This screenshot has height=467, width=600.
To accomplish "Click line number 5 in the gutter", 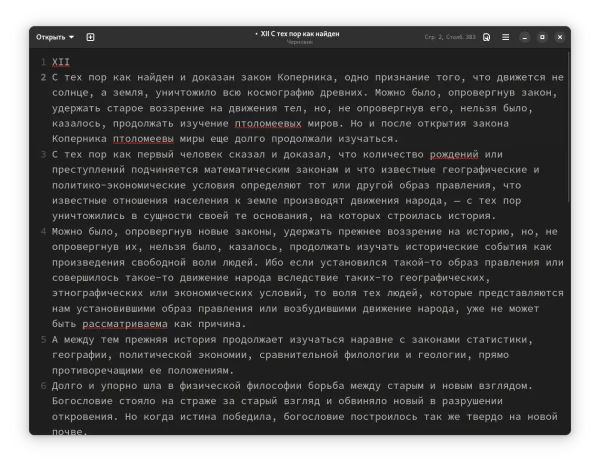I will tap(43, 340).
